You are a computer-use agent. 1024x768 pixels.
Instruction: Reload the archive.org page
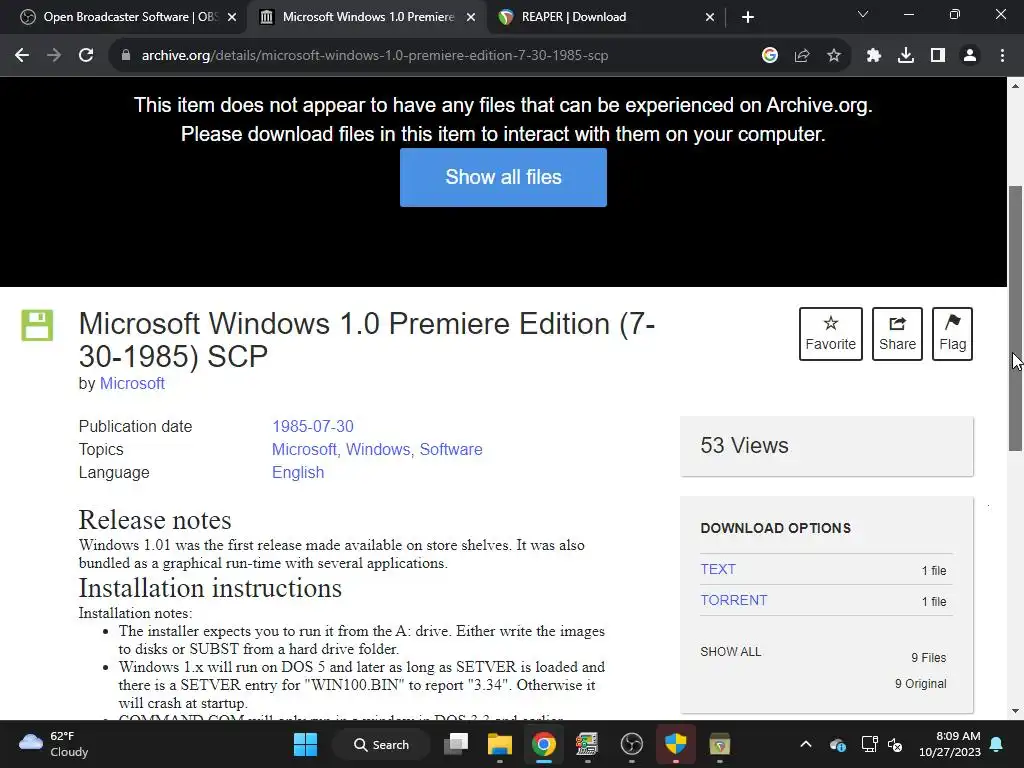click(86, 56)
